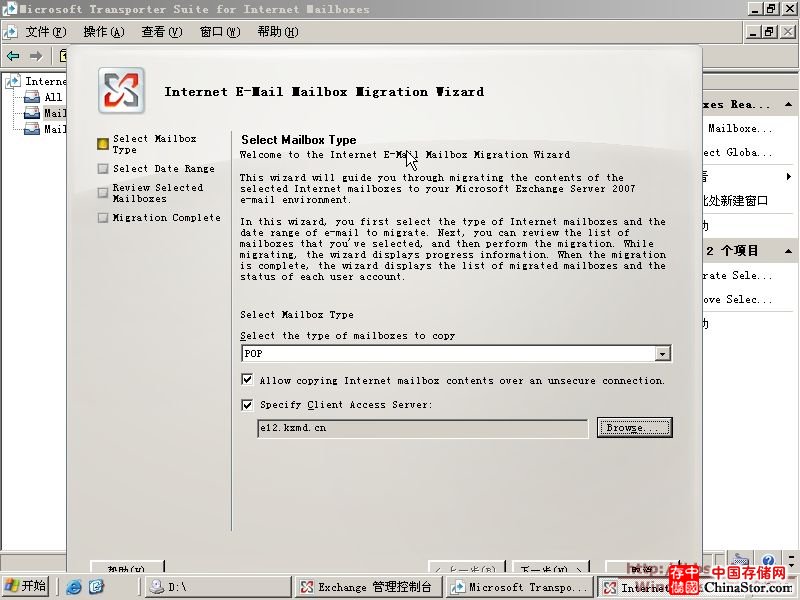Open the mailbox type dropdown showing POP
The image size is (800, 600).
662,354
